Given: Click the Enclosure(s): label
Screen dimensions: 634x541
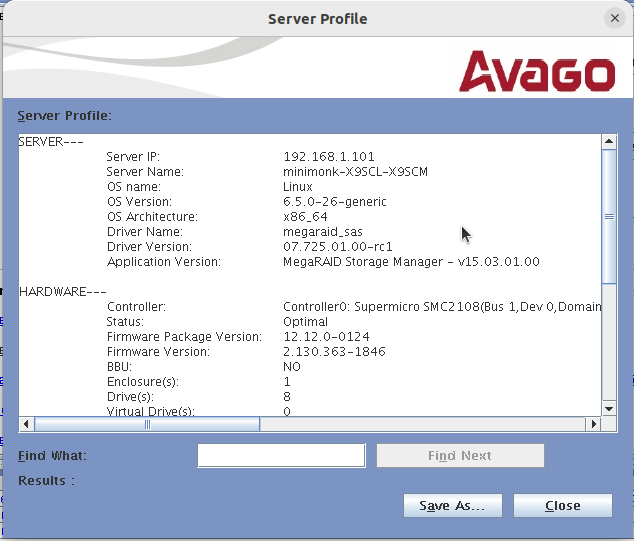Looking at the screenshot, I should tap(143, 382).
